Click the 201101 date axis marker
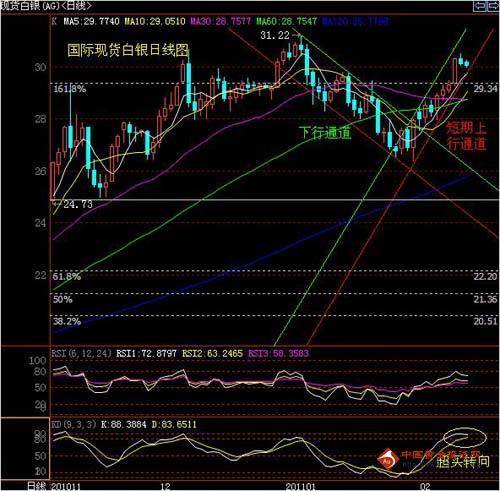This screenshot has width=500, height=491. click(300, 486)
